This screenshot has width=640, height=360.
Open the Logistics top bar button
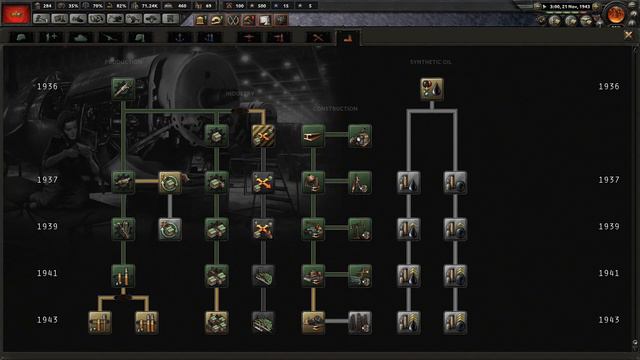(171, 19)
